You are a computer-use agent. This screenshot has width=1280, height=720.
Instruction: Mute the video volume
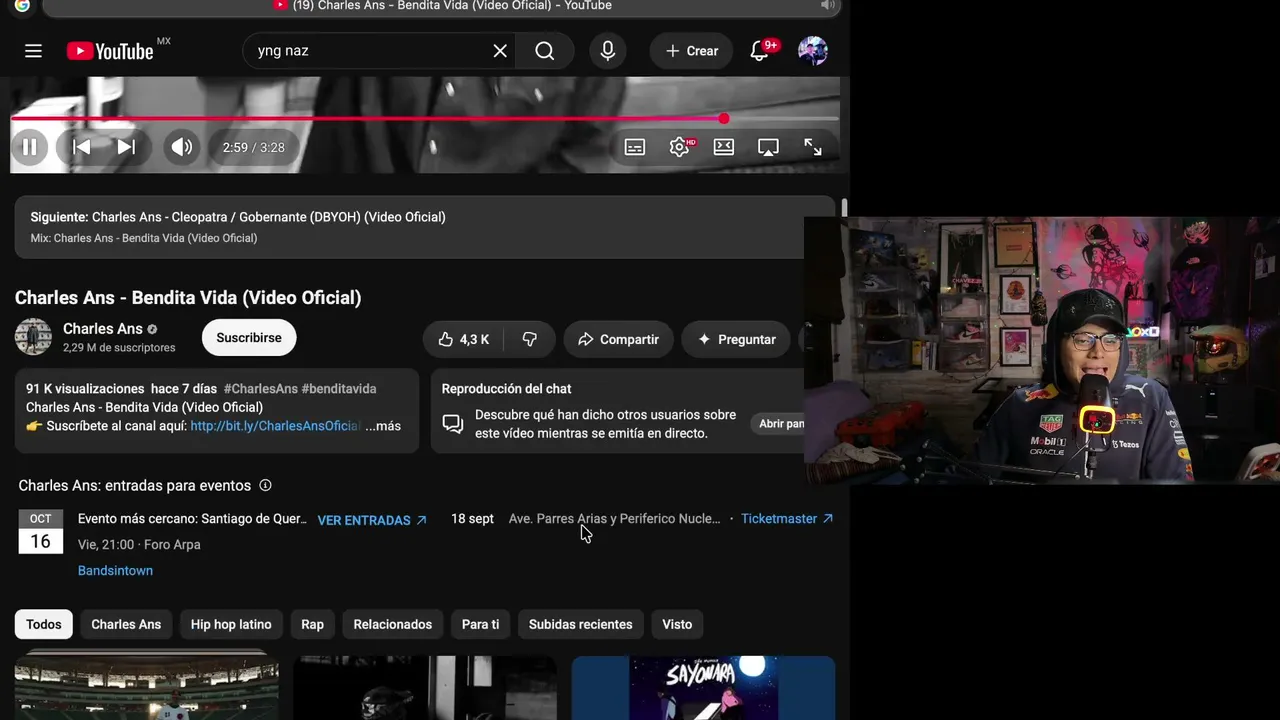point(181,147)
